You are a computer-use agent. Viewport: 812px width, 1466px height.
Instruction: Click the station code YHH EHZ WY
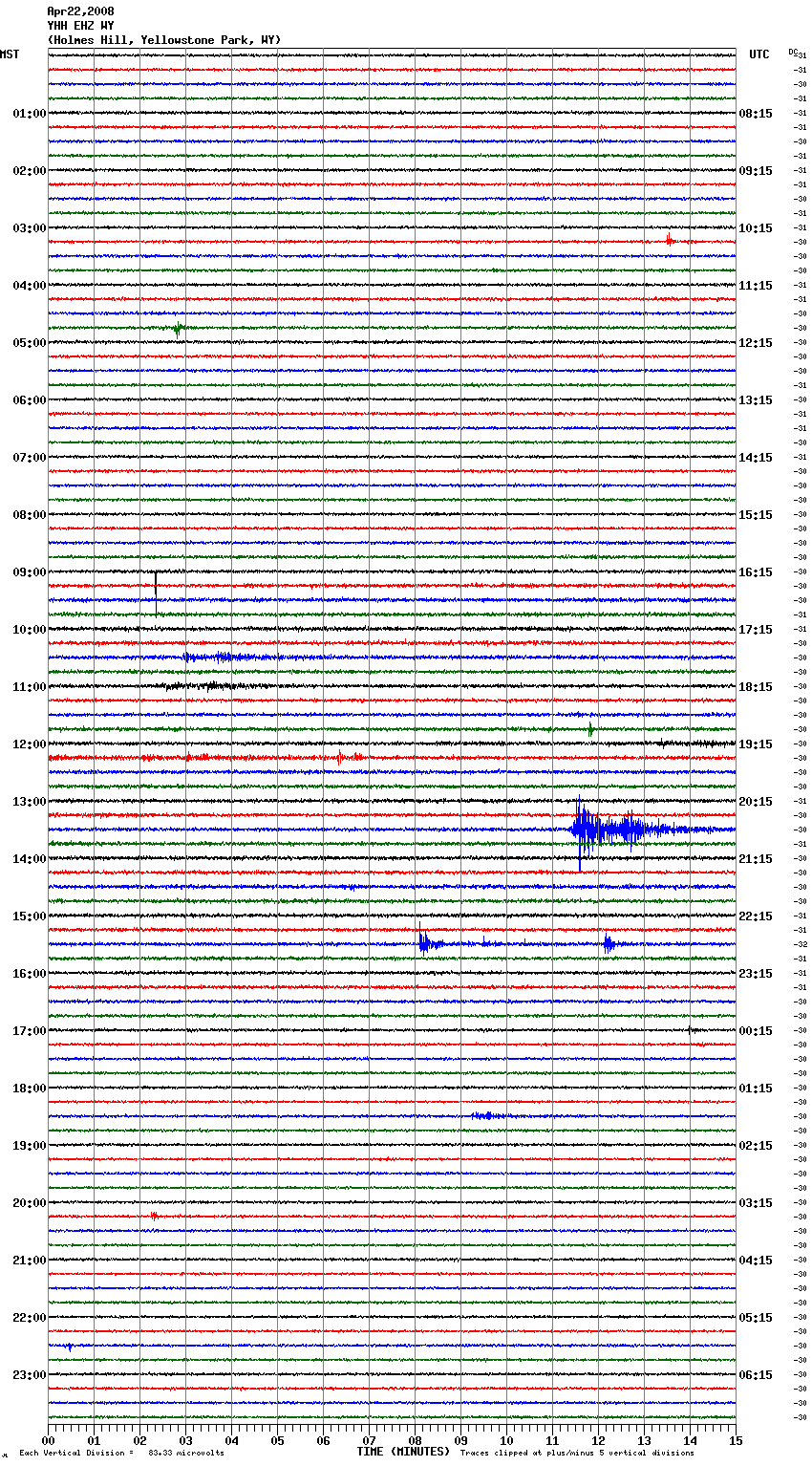point(80,26)
